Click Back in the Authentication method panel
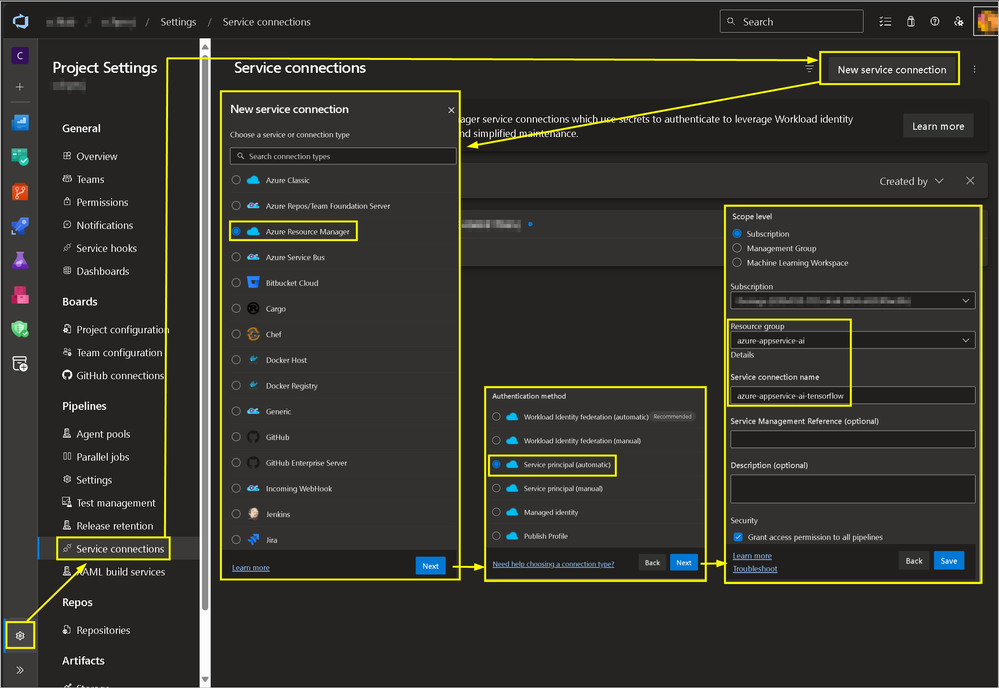Viewport: 999px width, 688px height. pyautogui.click(x=652, y=563)
